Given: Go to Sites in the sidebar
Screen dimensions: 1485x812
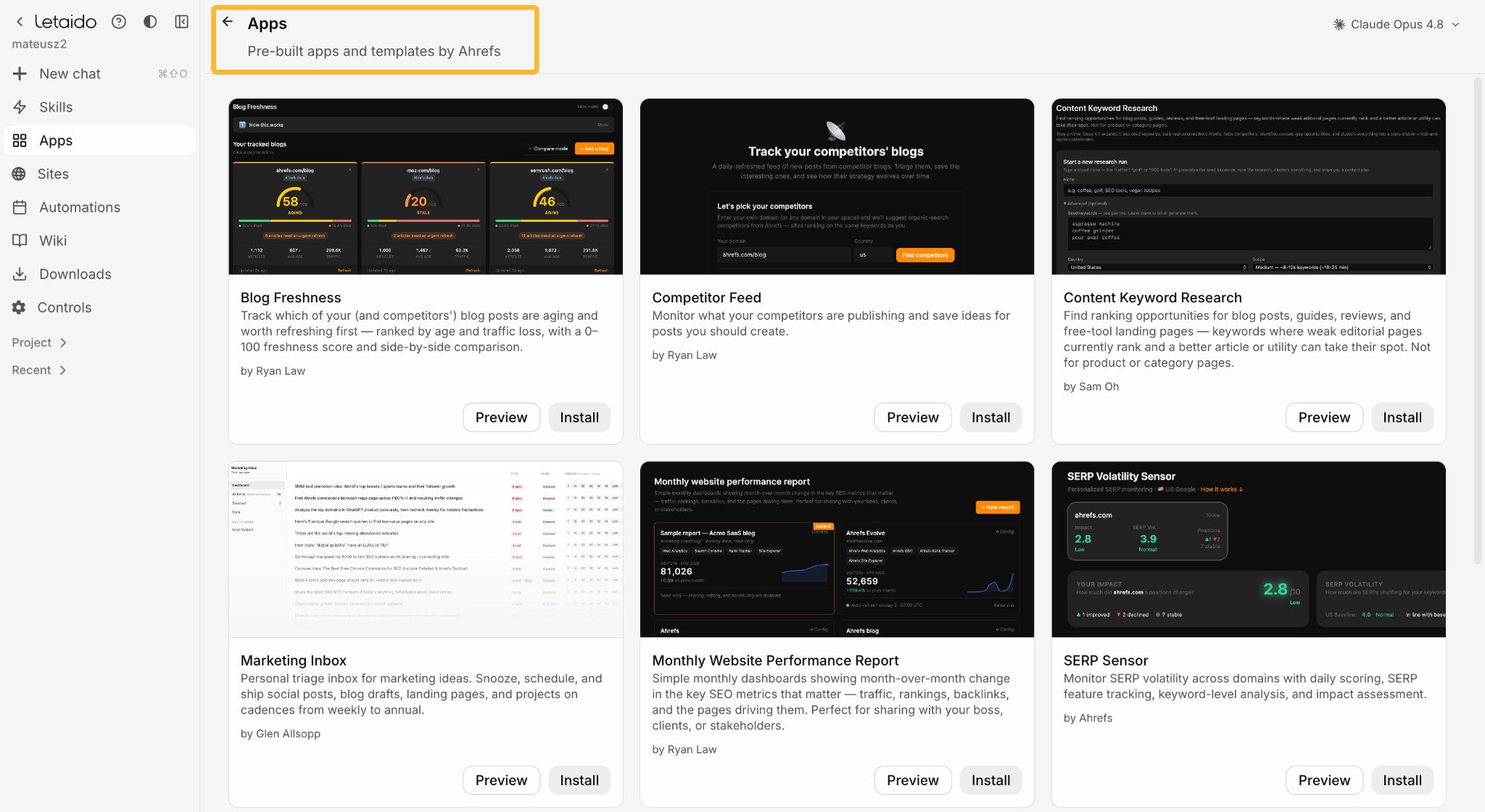Looking at the screenshot, I should click(100, 174).
